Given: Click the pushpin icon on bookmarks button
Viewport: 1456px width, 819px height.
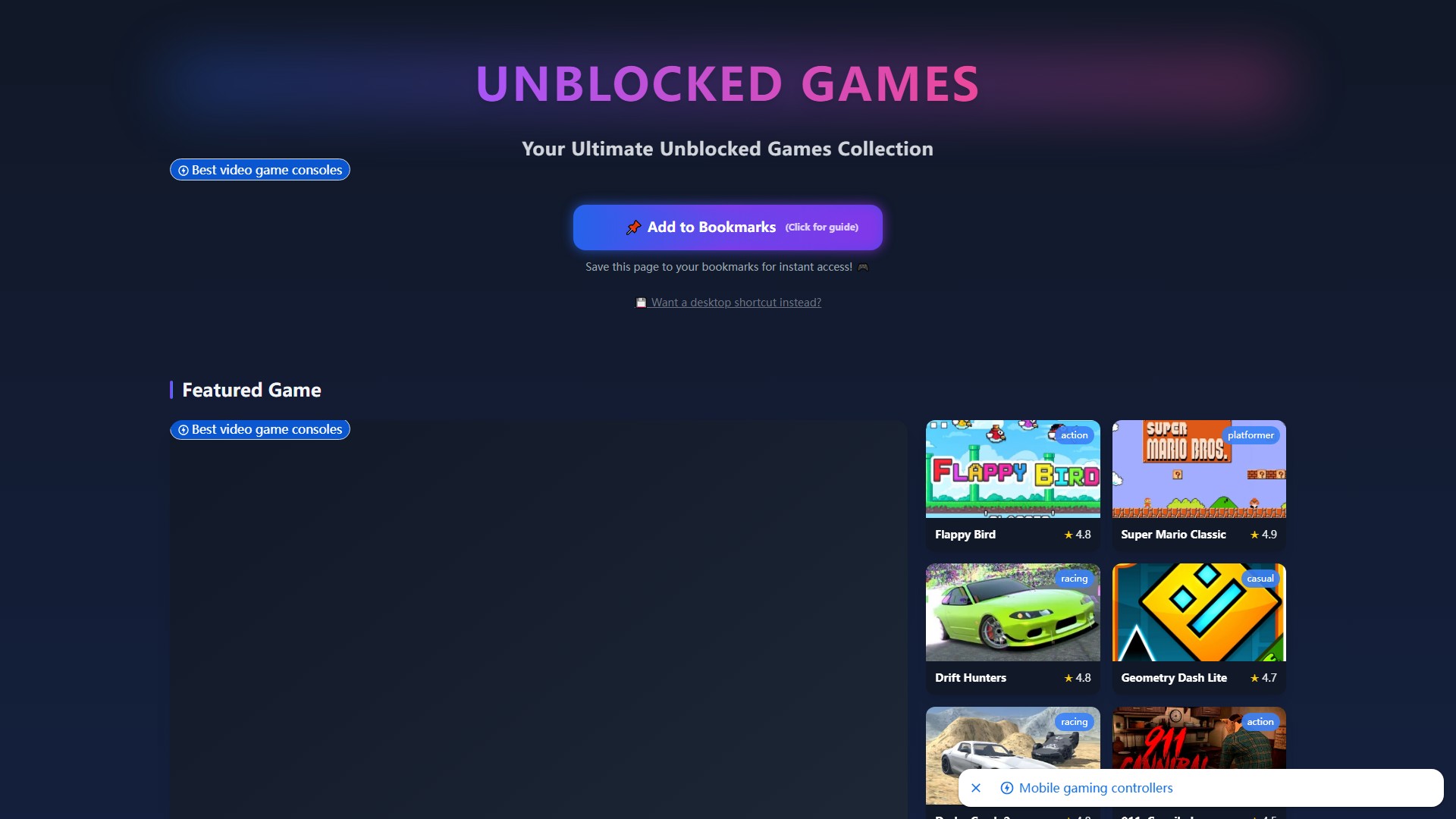Looking at the screenshot, I should click(x=633, y=227).
